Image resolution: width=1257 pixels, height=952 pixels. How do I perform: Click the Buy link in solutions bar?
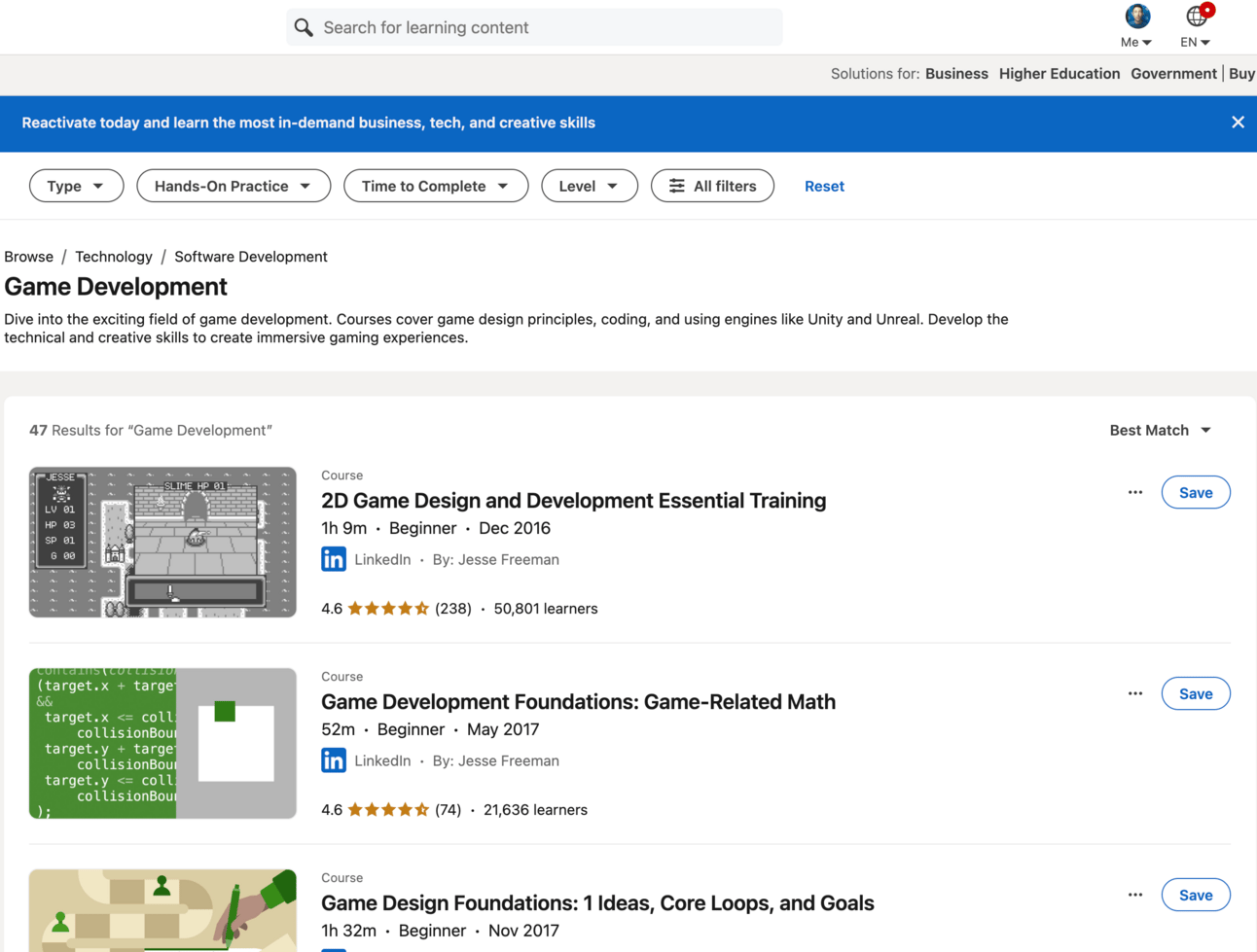[1242, 74]
